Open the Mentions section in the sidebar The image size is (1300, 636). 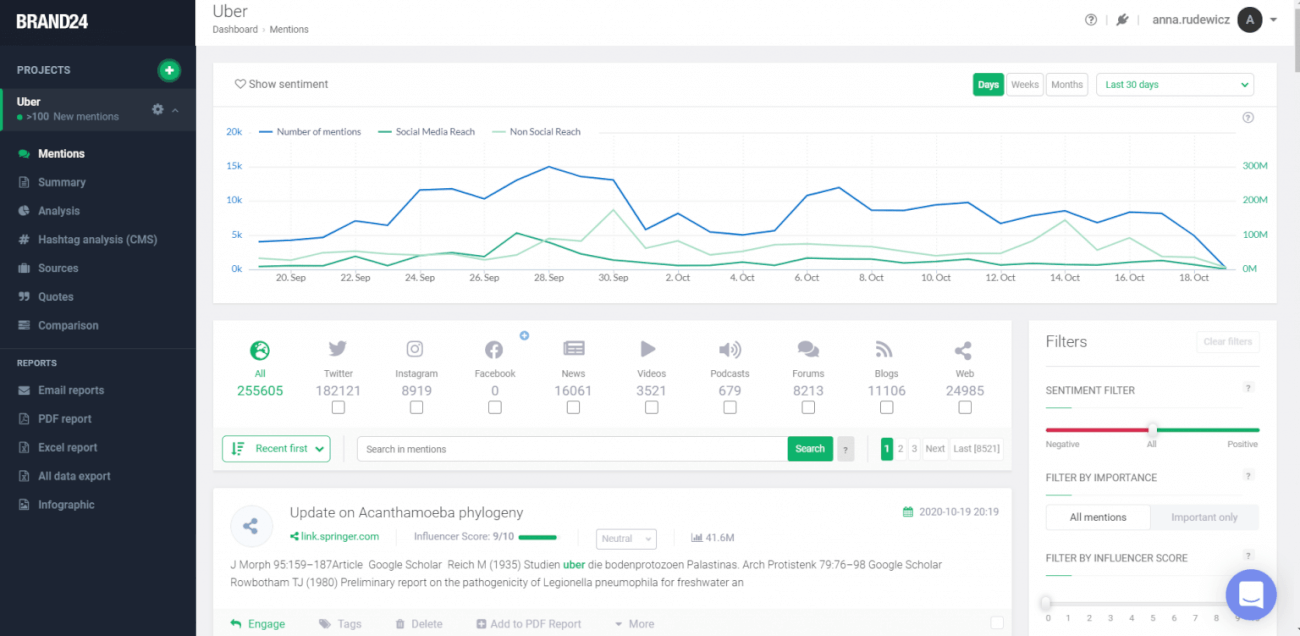pos(61,154)
